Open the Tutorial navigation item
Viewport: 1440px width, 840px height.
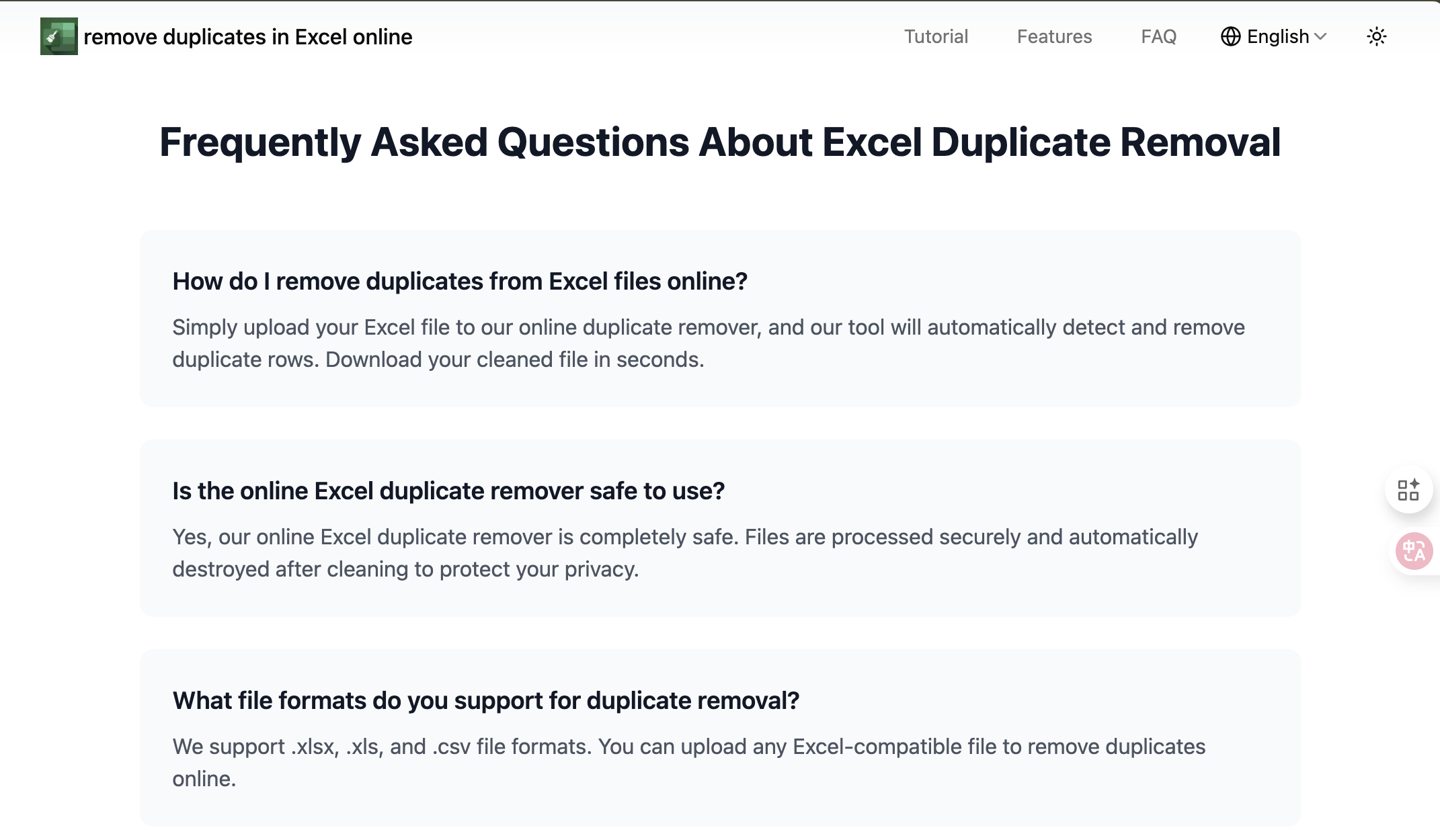coord(936,36)
